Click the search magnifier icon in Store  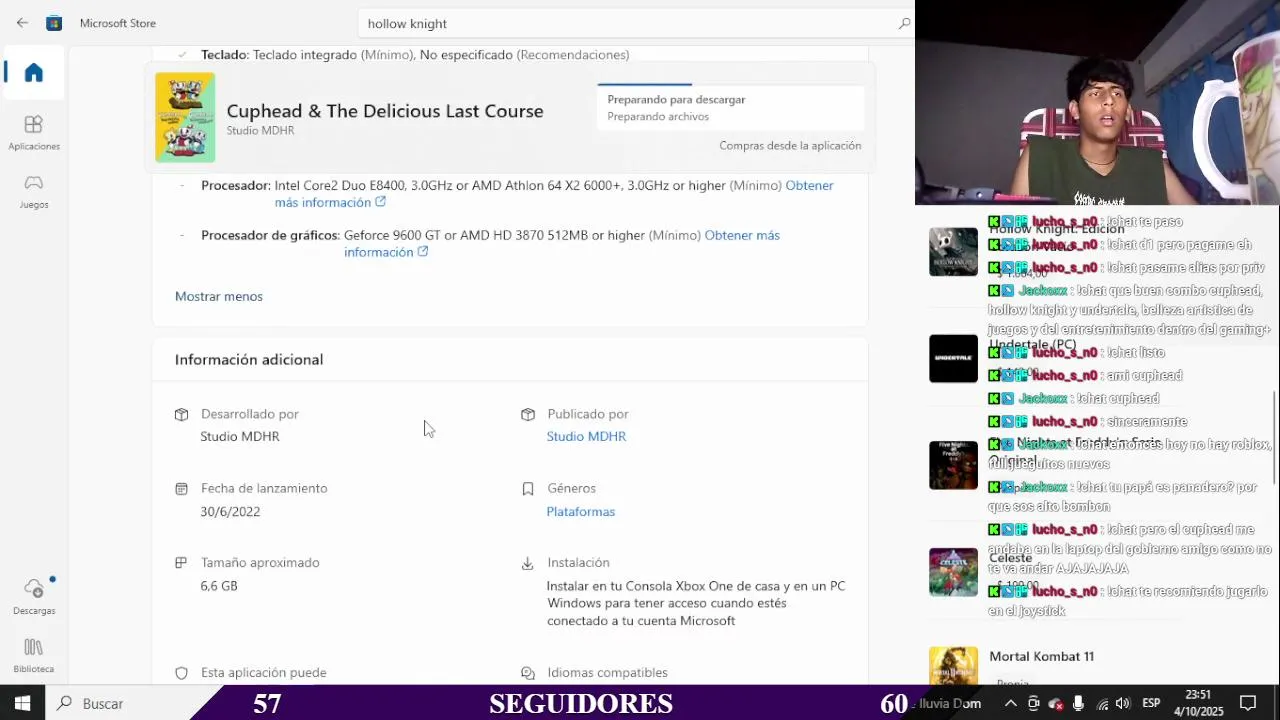click(x=904, y=23)
